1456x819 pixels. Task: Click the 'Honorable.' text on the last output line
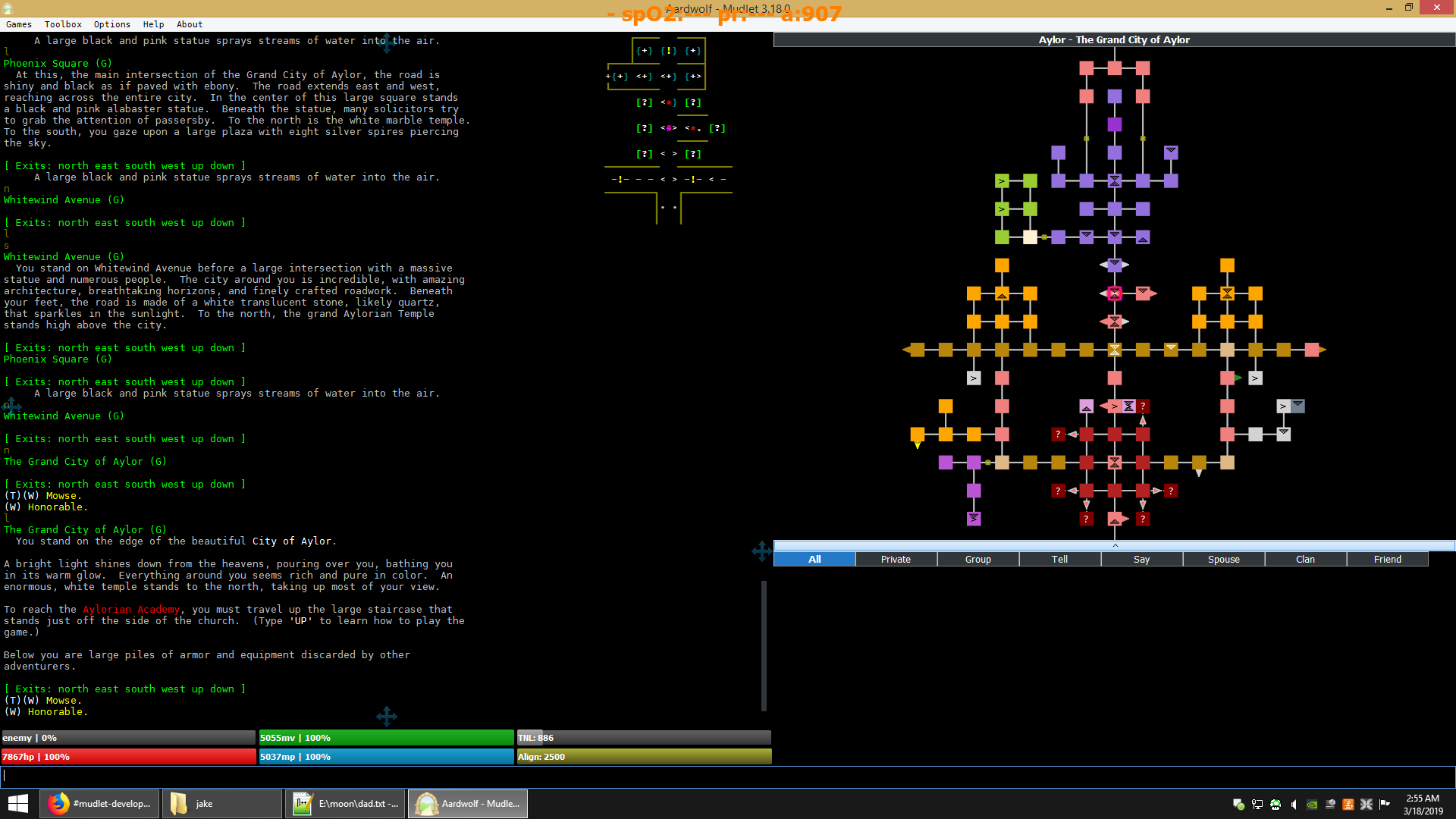(x=58, y=711)
